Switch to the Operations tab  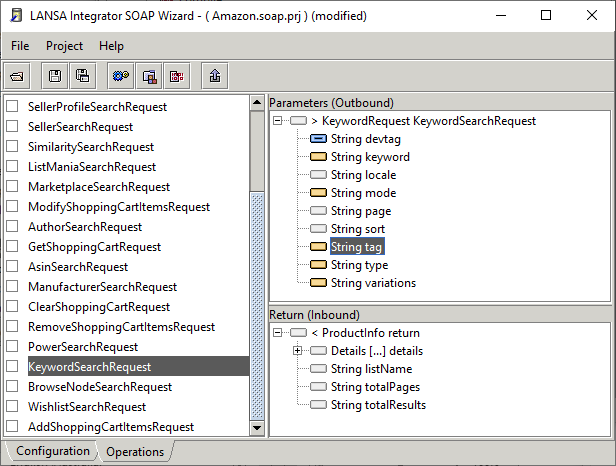(x=135, y=452)
